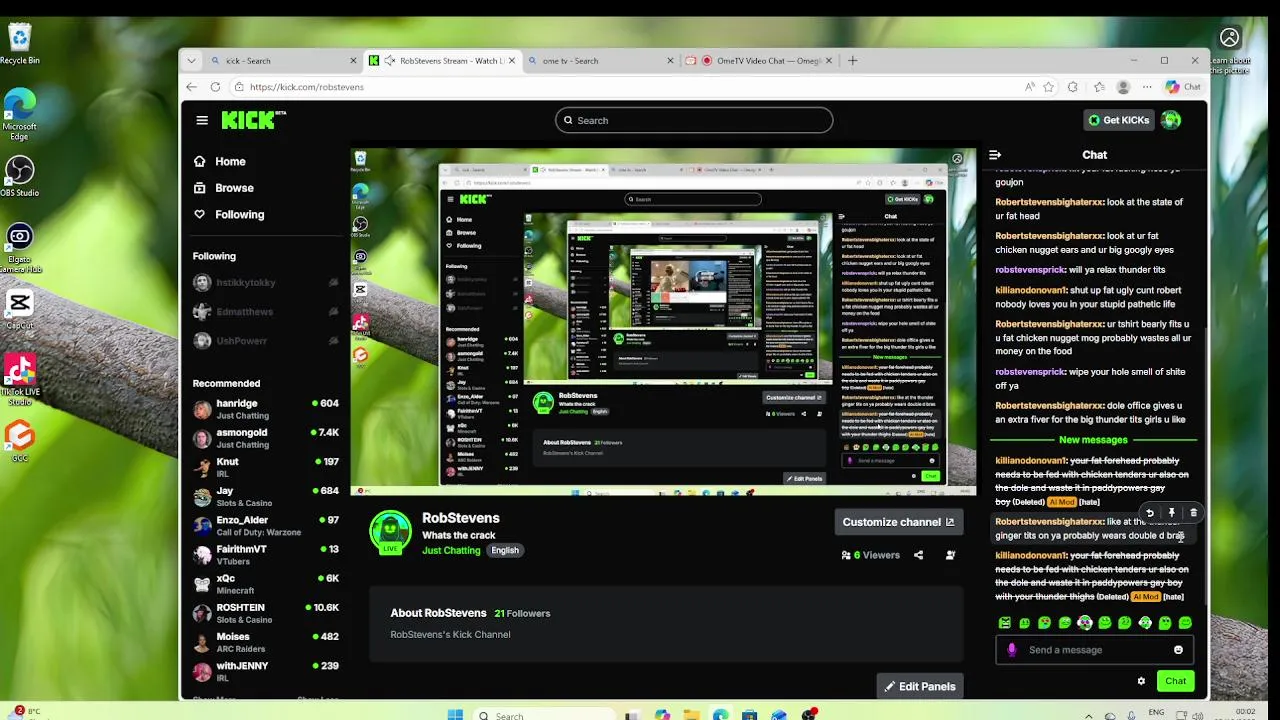Viewport: 1280px width, 720px height.
Task: Click RobStevens live avatar
Action: [390, 532]
